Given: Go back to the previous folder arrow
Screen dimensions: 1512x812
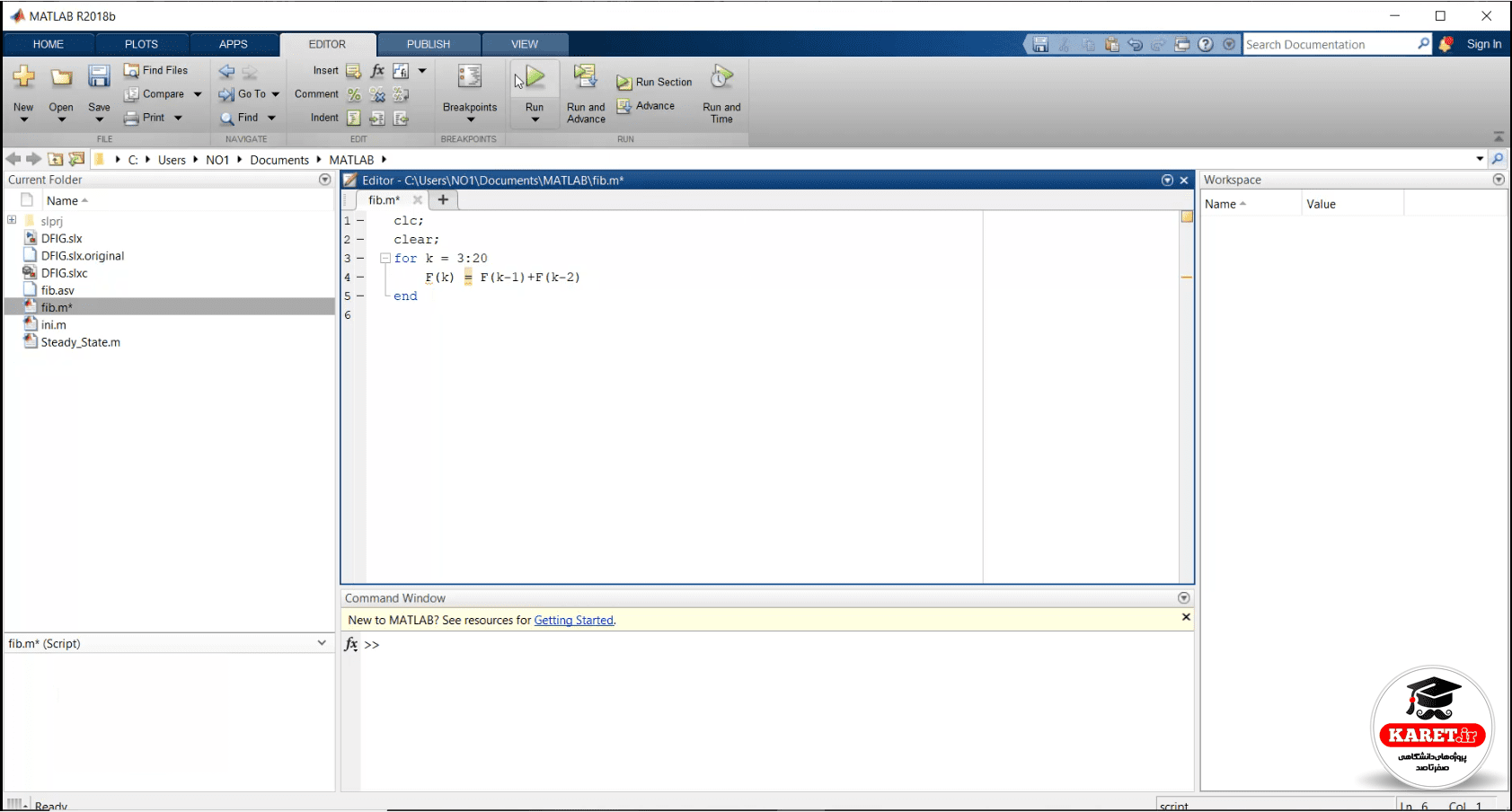Looking at the screenshot, I should [13, 159].
